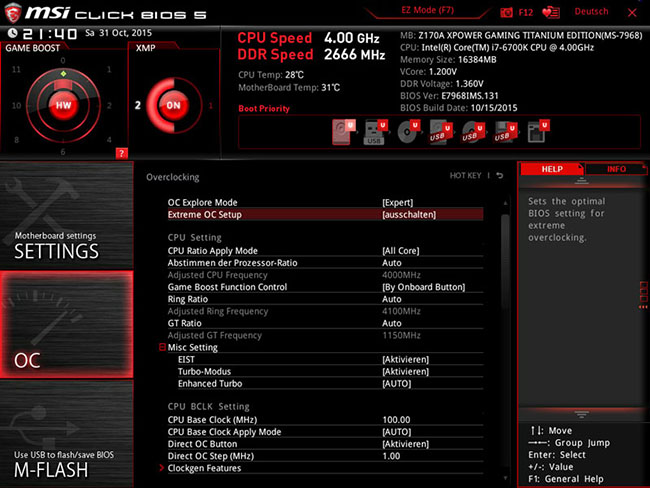Toggle the Direct OC Button setting
The width and height of the screenshot is (650, 488).
(325, 444)
